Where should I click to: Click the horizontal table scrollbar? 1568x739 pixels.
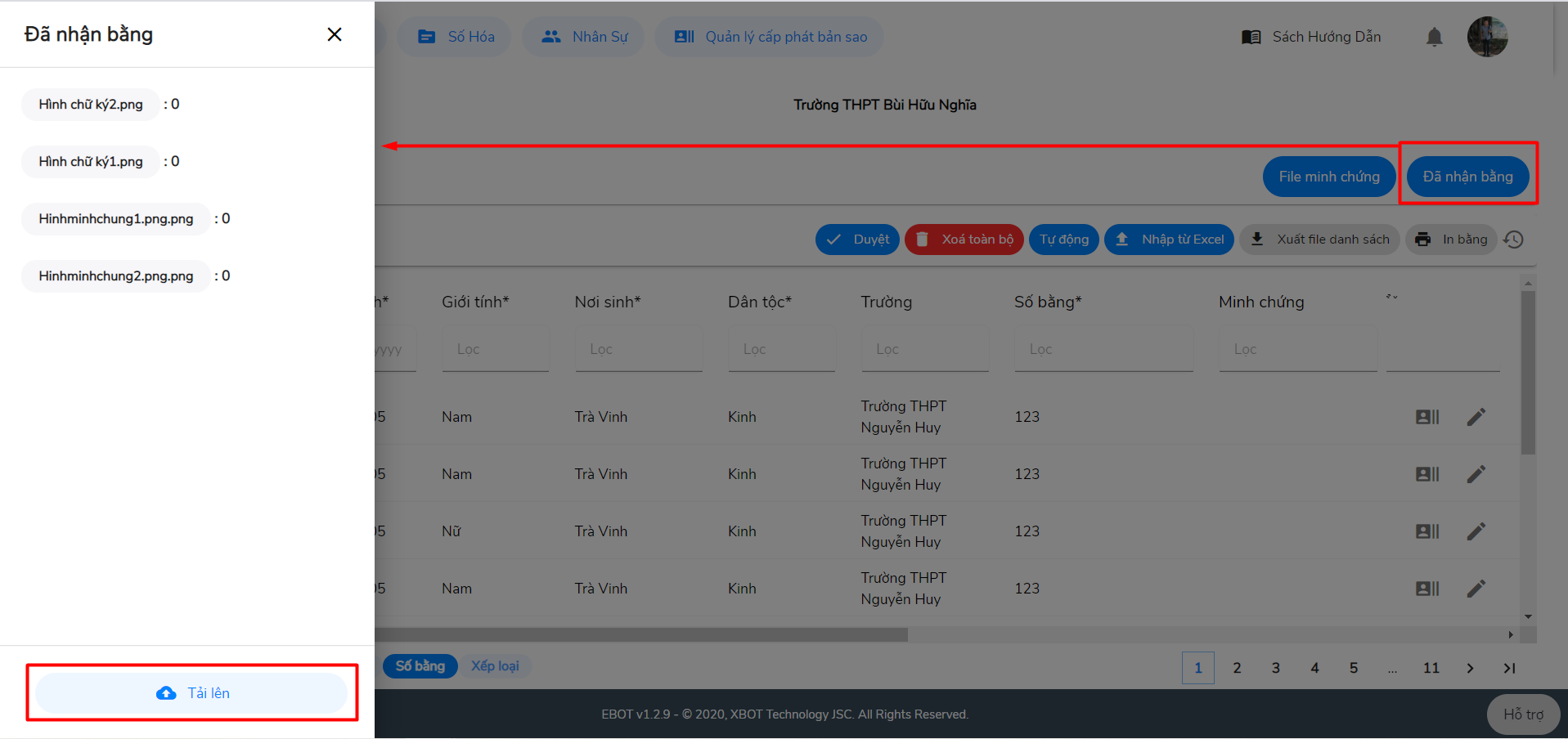641,634
